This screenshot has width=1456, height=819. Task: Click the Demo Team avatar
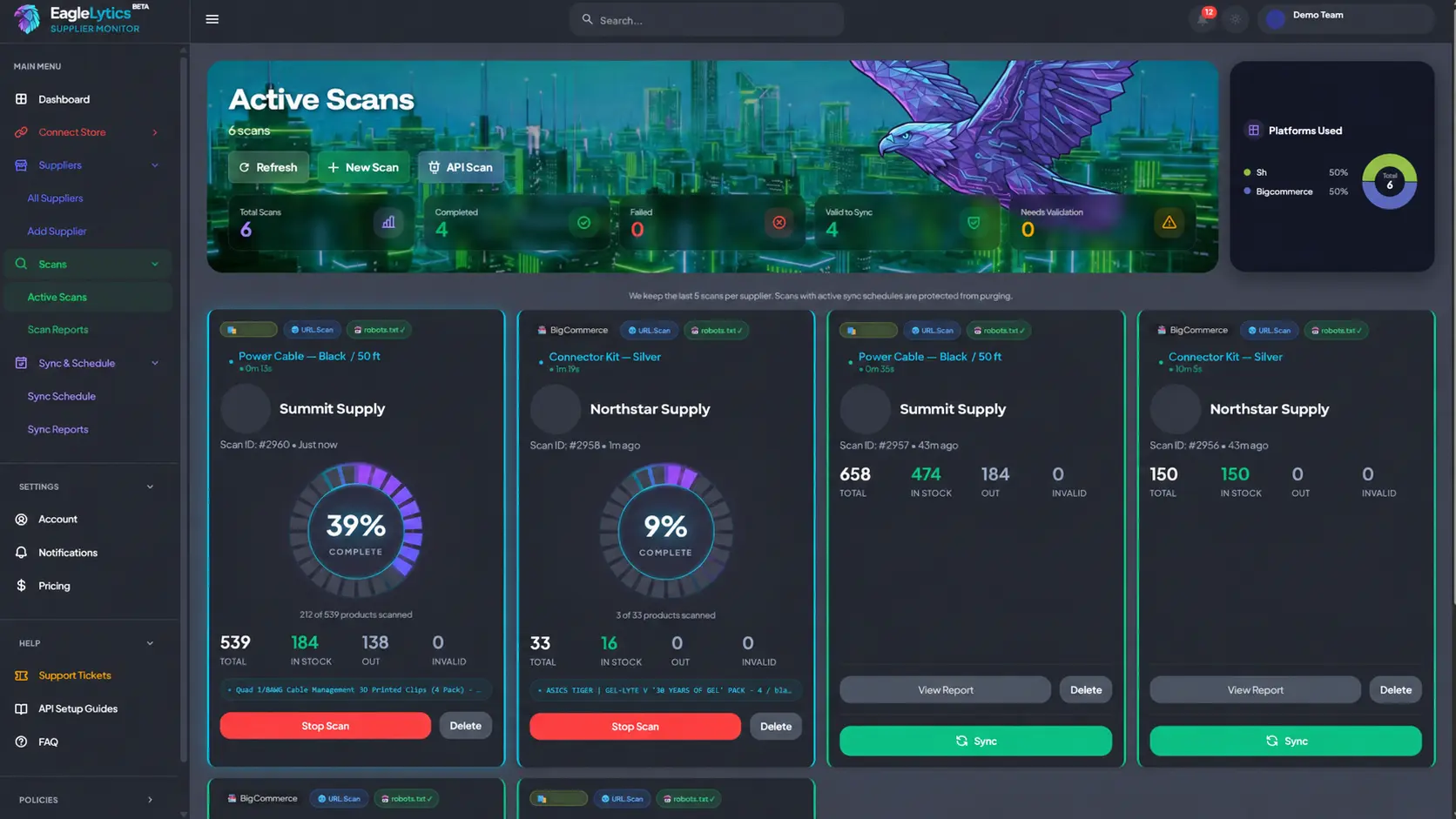point(1276,19)
